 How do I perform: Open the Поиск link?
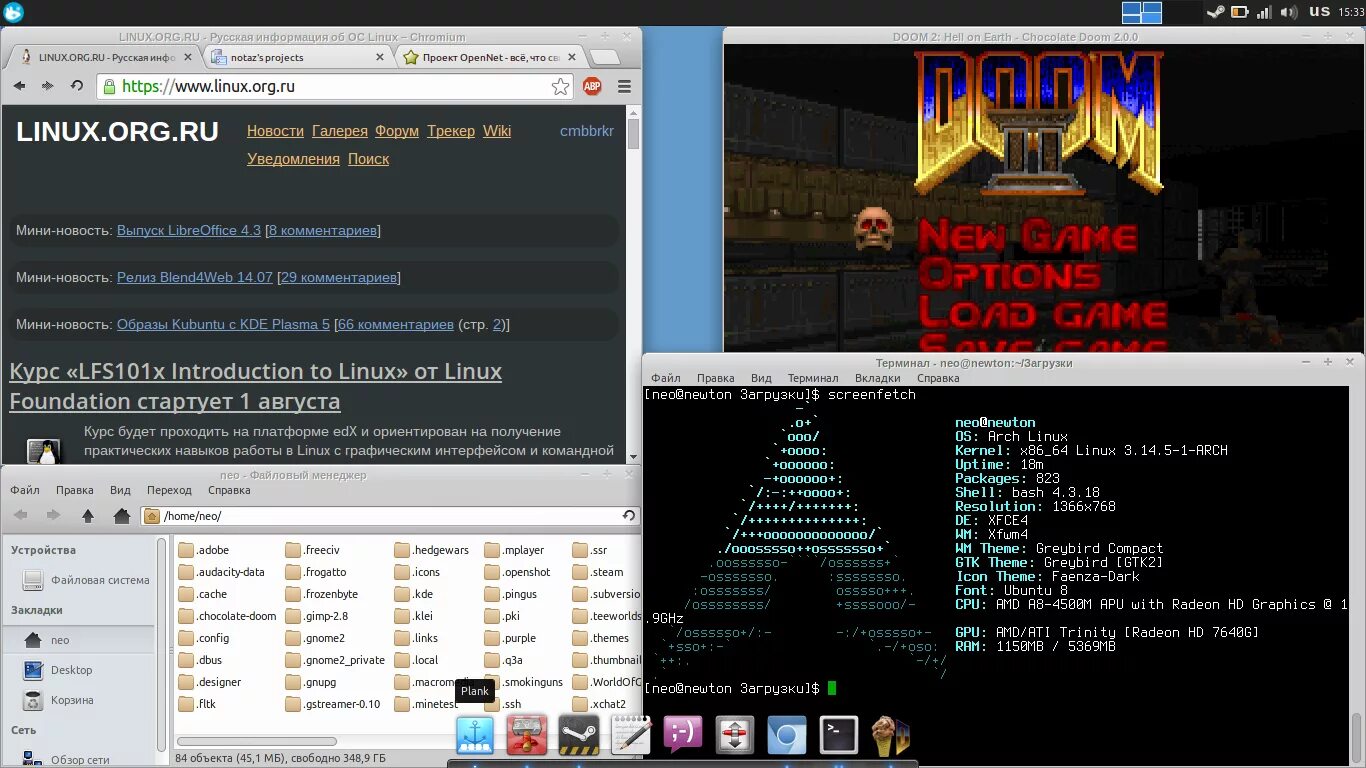coord(368,159)
